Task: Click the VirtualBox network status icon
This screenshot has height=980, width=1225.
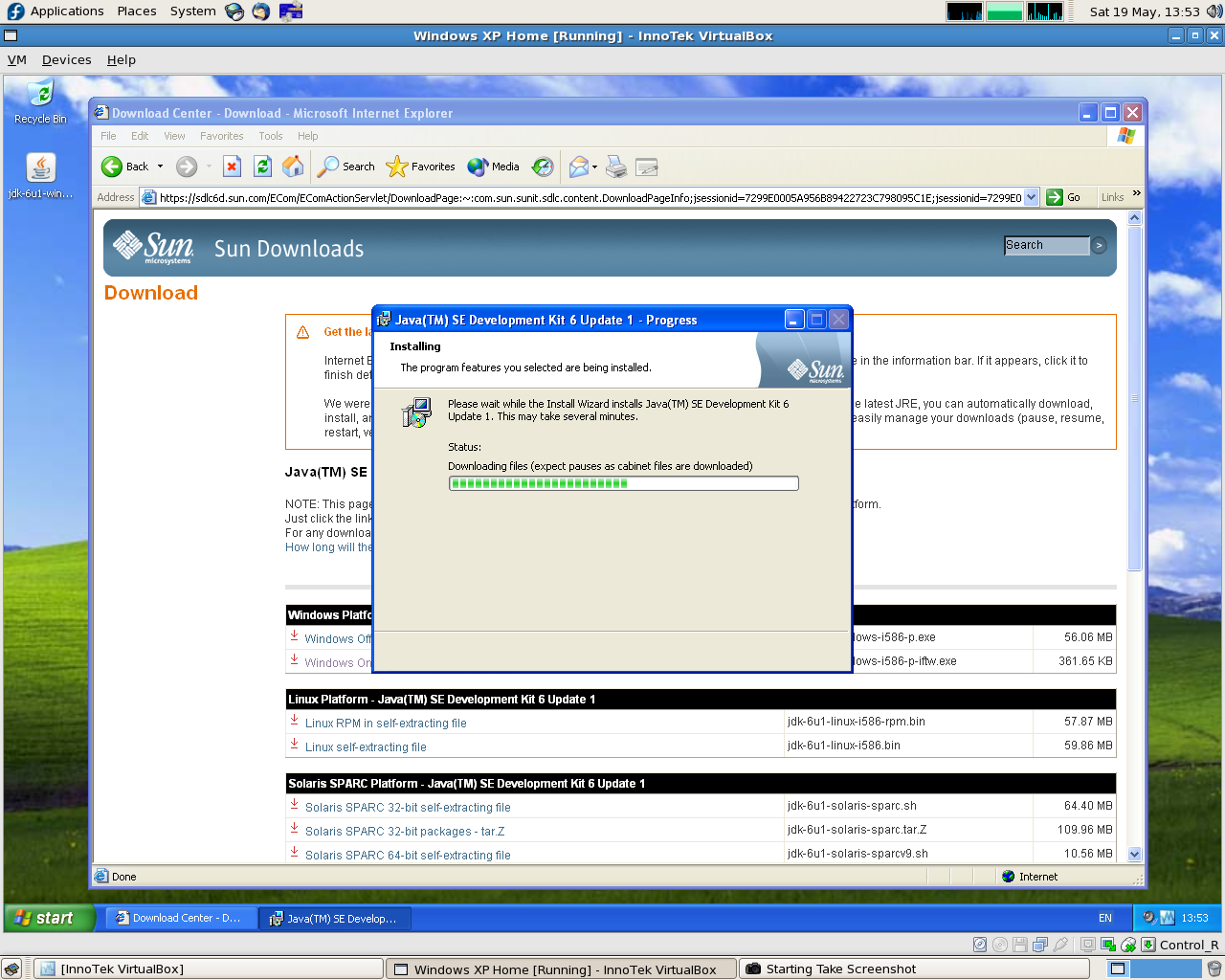Action: click(x=1040, y=945)
